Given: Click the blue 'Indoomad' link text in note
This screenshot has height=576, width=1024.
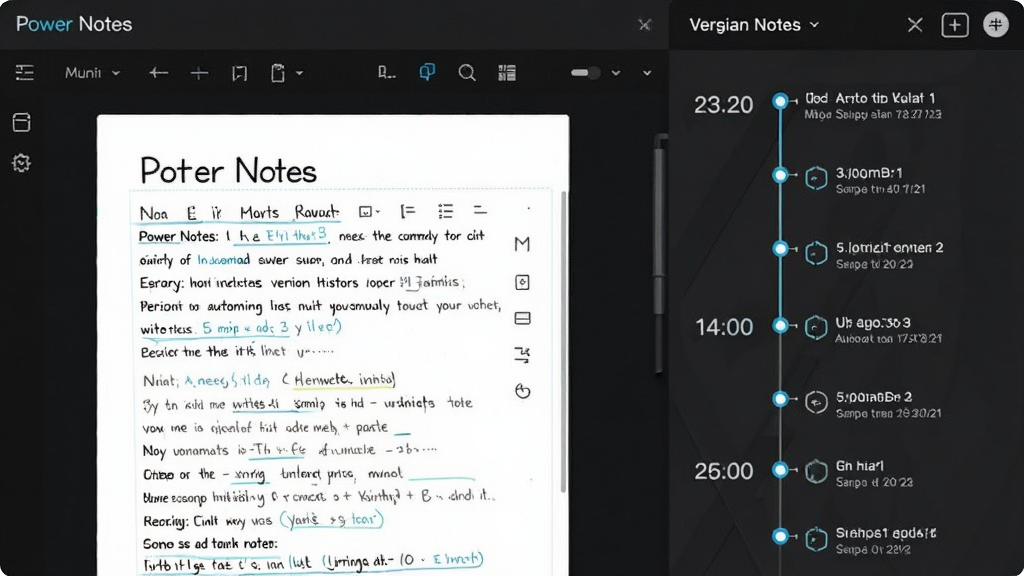Looking at the screenshot, I should [223, 259].
